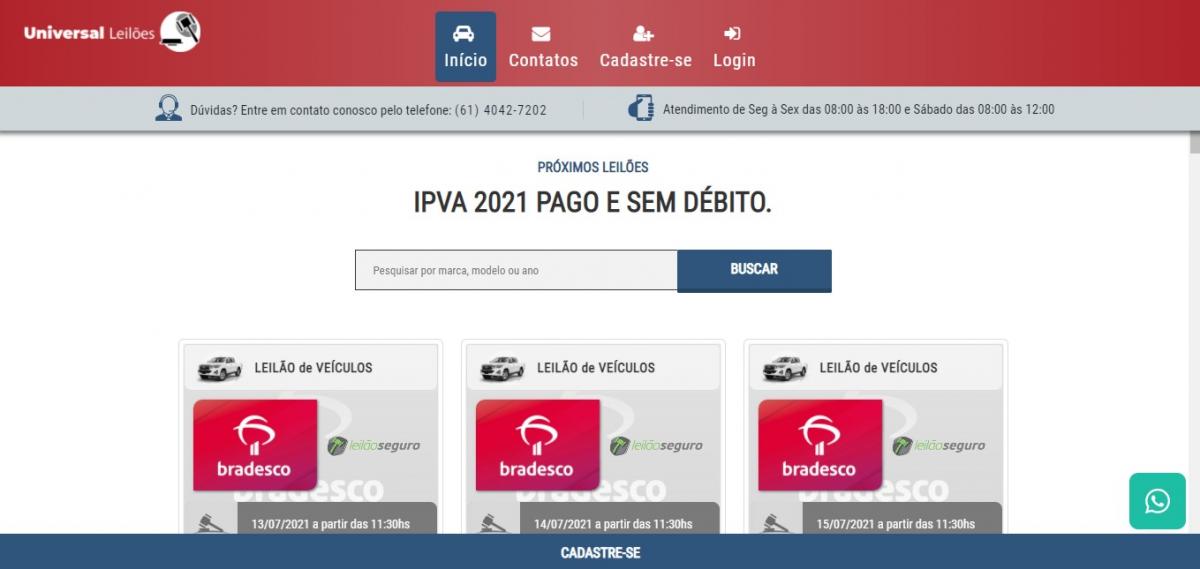The image size is (1200, 569).
Task: Select the 15/07/2021 auction date label
Action: 895,524
